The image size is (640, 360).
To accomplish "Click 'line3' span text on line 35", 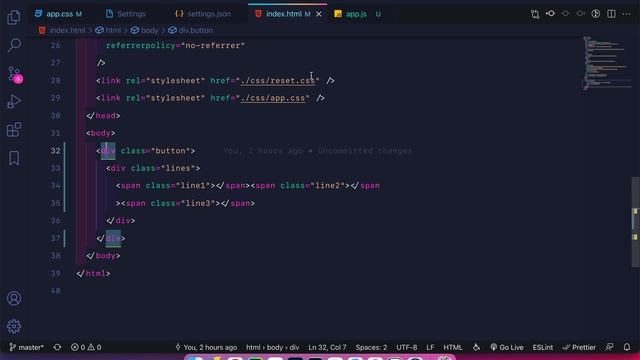I will [x=198, y=203].
